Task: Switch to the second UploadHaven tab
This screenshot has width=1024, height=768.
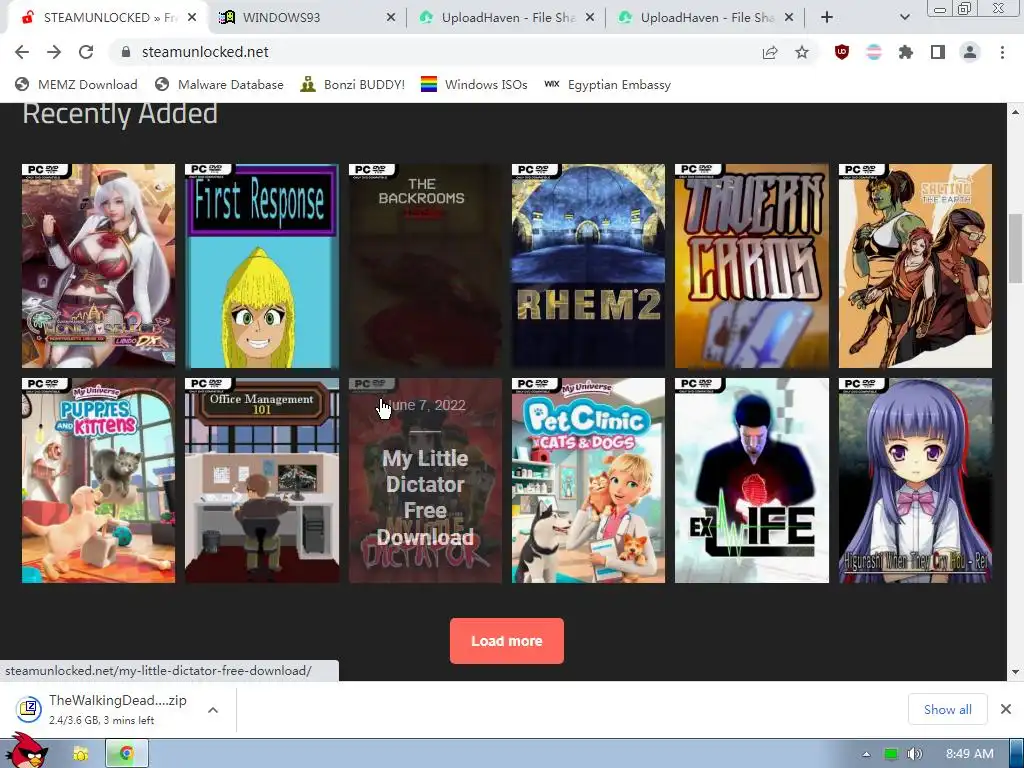Action: (x=704, y=18)
